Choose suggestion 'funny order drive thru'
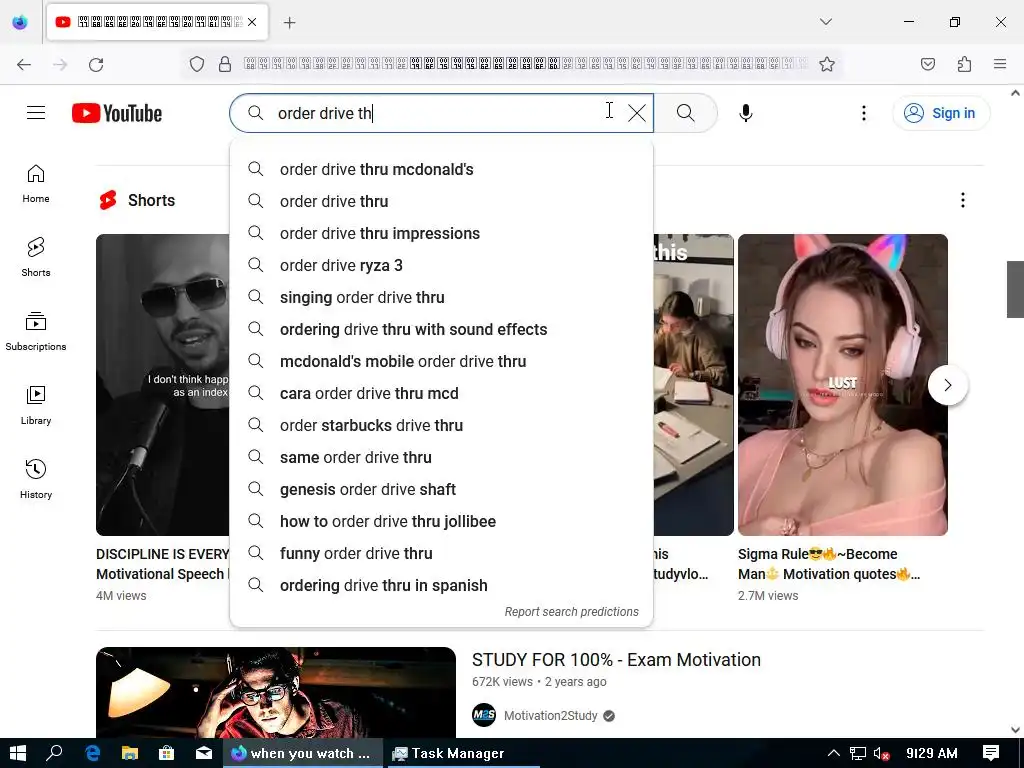The height and width of the screenshot is (768, 1024). (x=441, y=554)
